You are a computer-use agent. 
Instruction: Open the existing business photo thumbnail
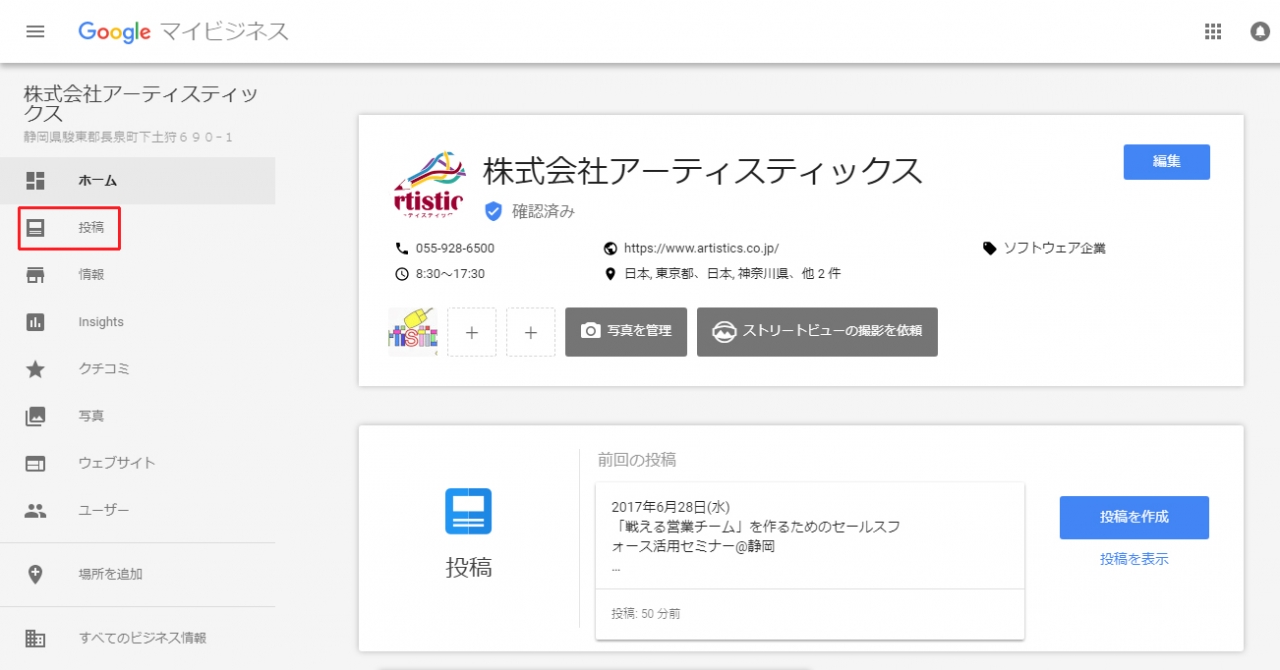[413, 332]
